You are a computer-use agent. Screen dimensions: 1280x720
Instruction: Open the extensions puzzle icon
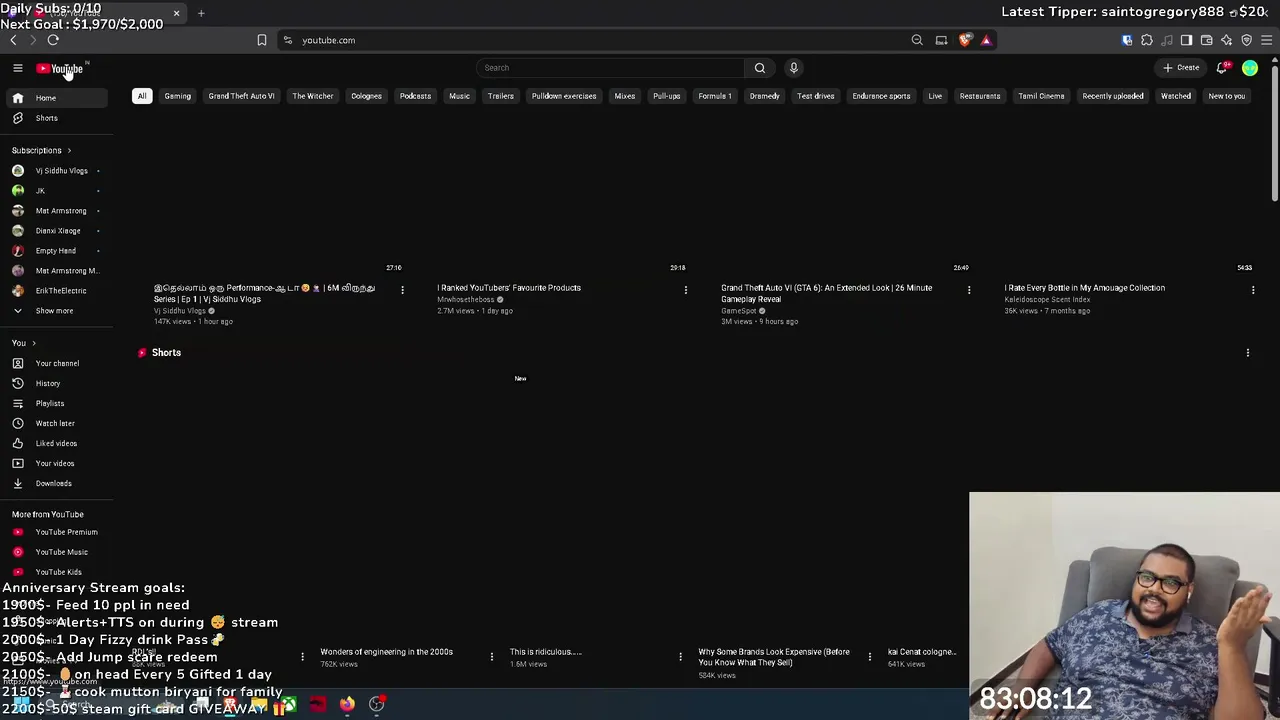point(1147,40)
